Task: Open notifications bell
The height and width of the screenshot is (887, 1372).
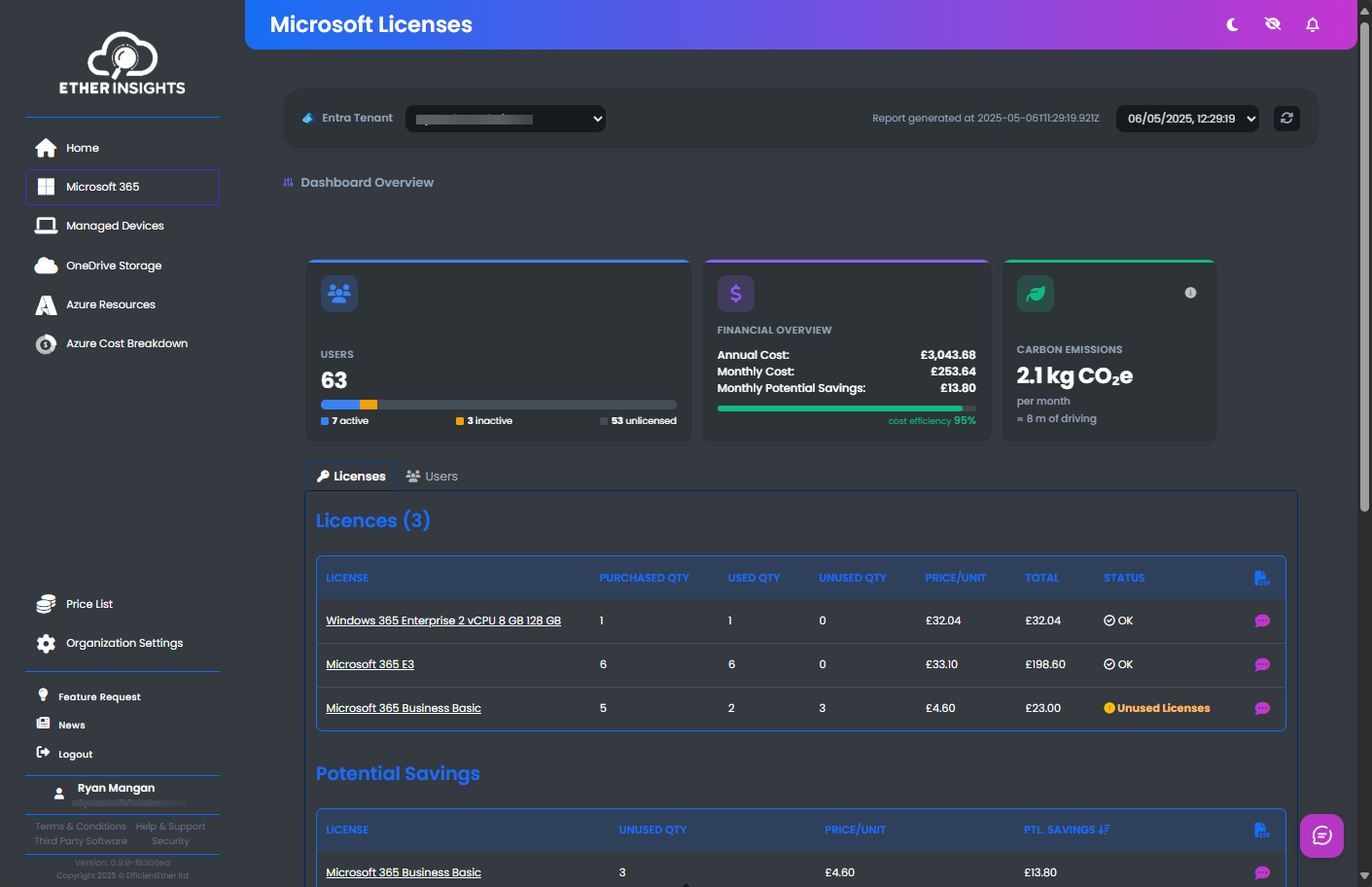Action: click(1313, 24)
